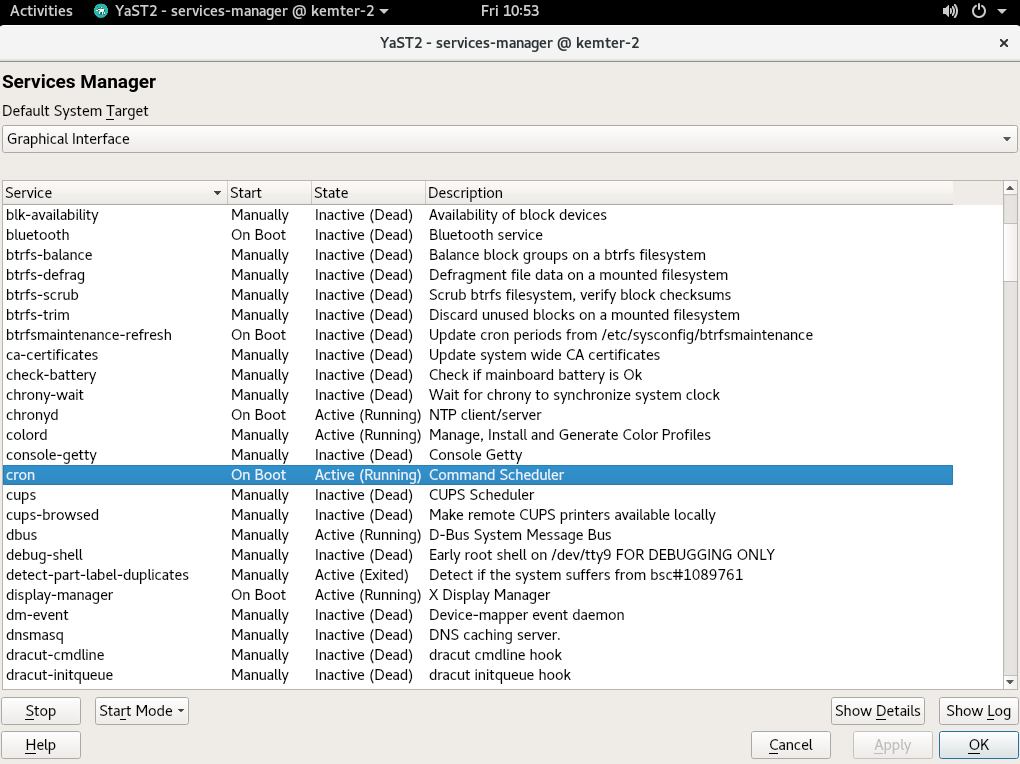This screenshot has width=1020, height=764.
Task: Click the YaST2 app icon in top bar
Action: point(102,11)
